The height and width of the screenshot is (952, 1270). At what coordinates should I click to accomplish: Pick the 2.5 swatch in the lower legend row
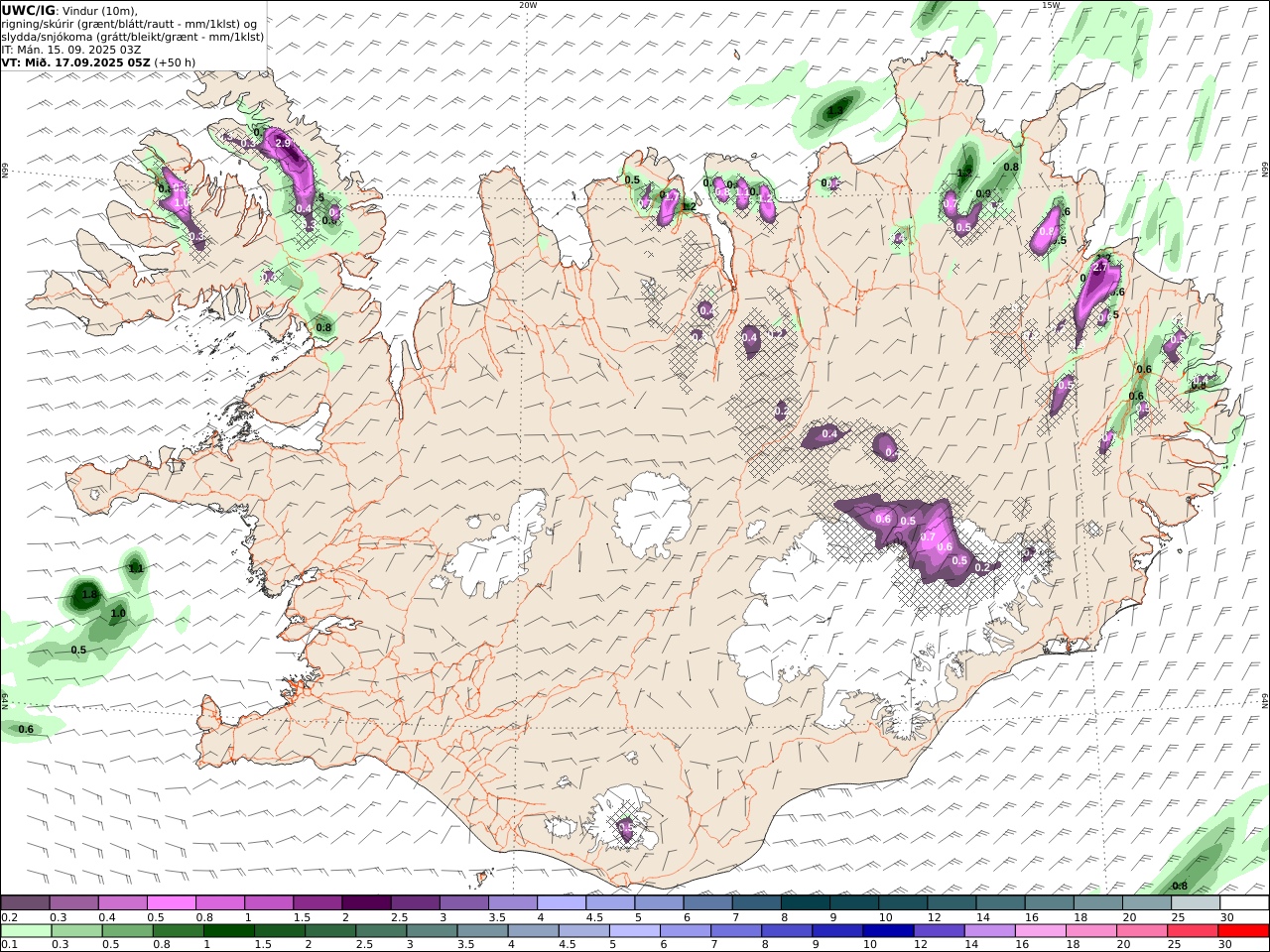[381, 930]
